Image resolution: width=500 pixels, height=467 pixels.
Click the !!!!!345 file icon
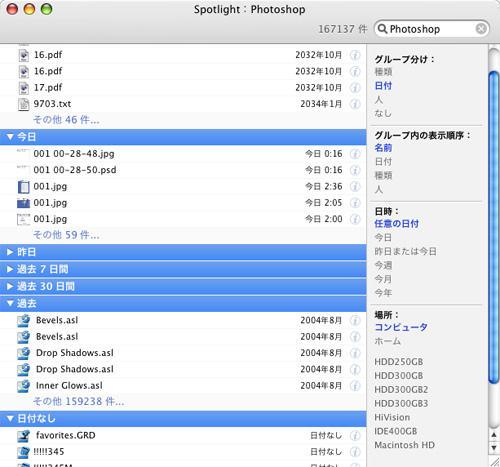(23, 452)
